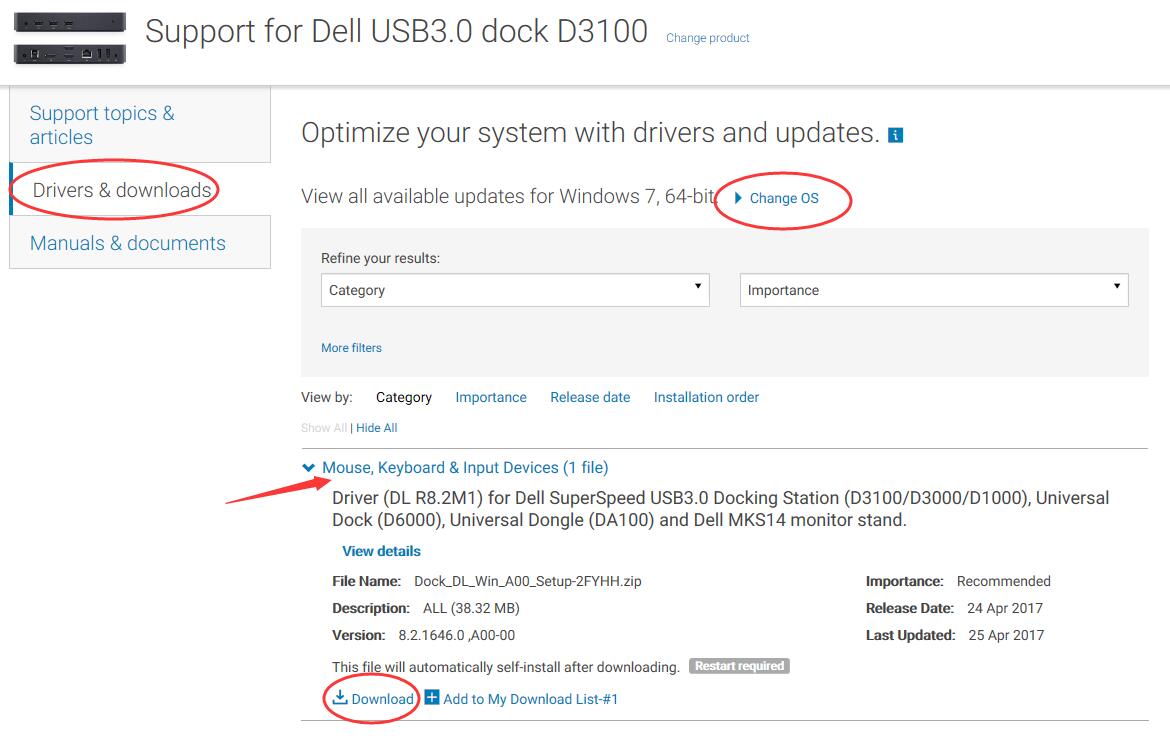Add driver to My Download List-#1

(x=531, y=699)
